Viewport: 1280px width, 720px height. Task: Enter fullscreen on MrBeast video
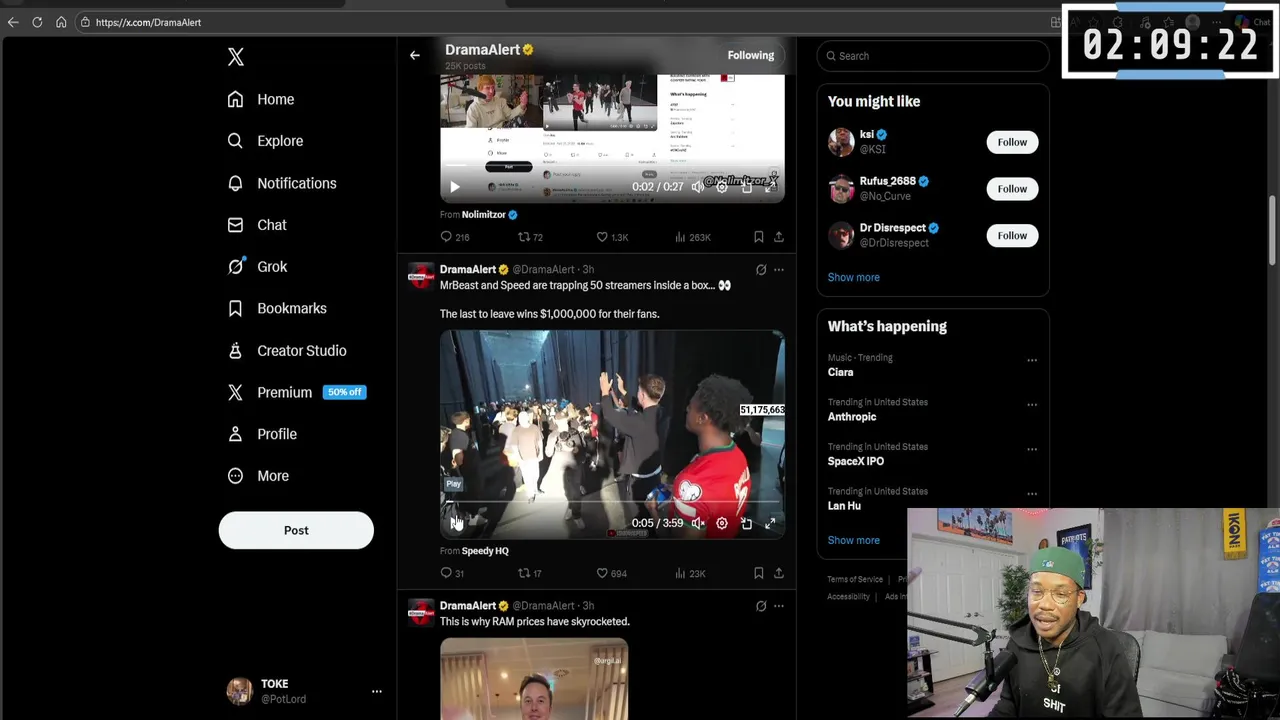point(770,523)
